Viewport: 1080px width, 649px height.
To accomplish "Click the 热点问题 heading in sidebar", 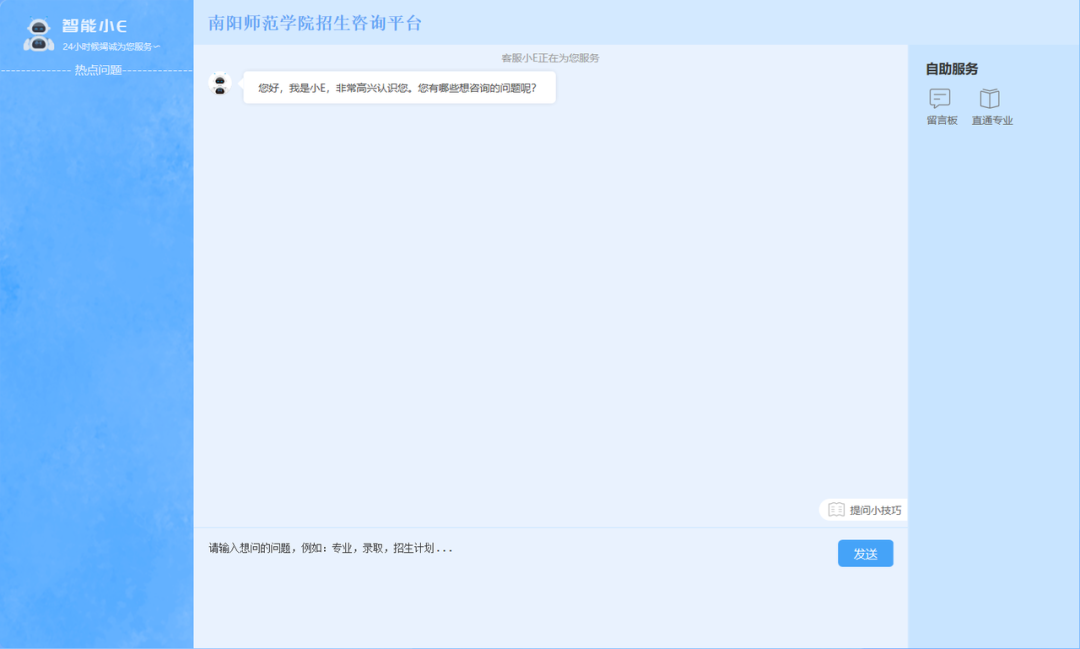I will click(98, 70).
